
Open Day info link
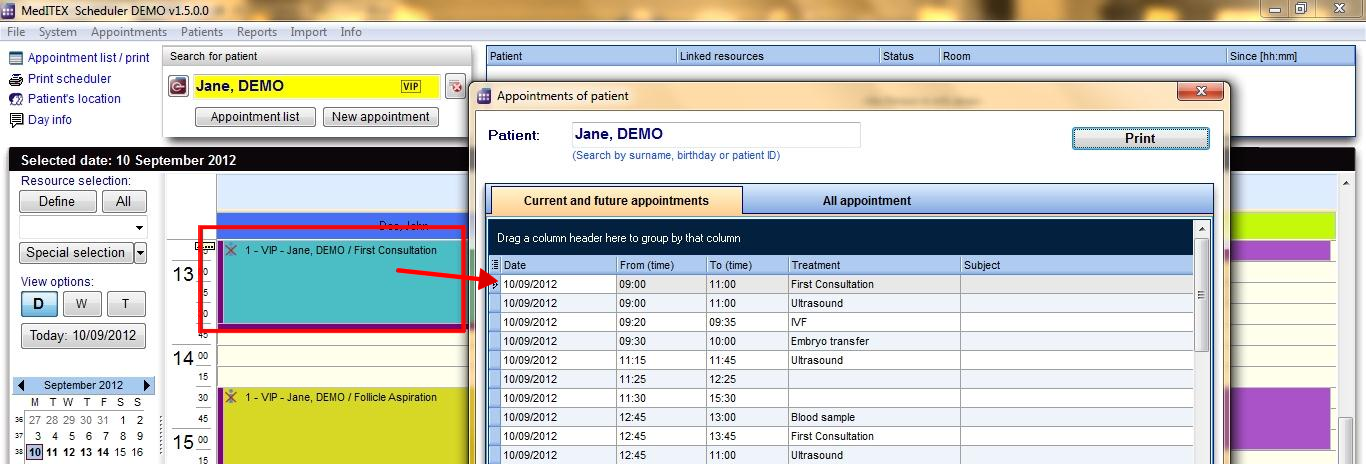pyautogui.click(x=50, y=120)
